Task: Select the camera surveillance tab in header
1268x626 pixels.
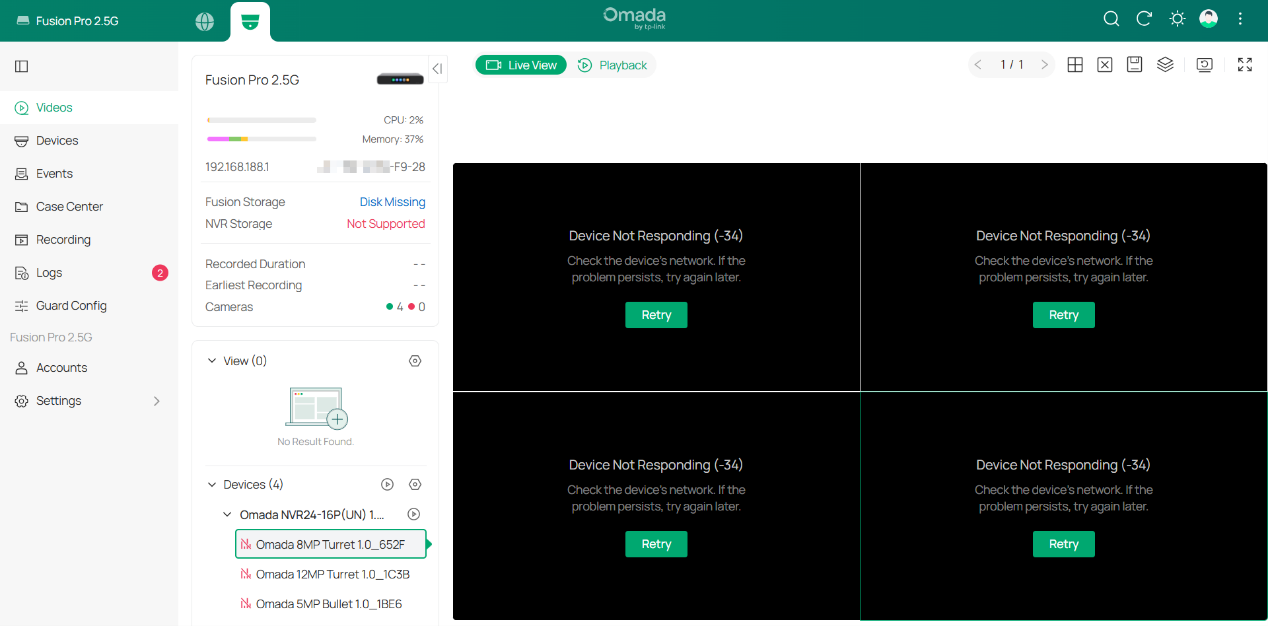Action: pos(250,21)
